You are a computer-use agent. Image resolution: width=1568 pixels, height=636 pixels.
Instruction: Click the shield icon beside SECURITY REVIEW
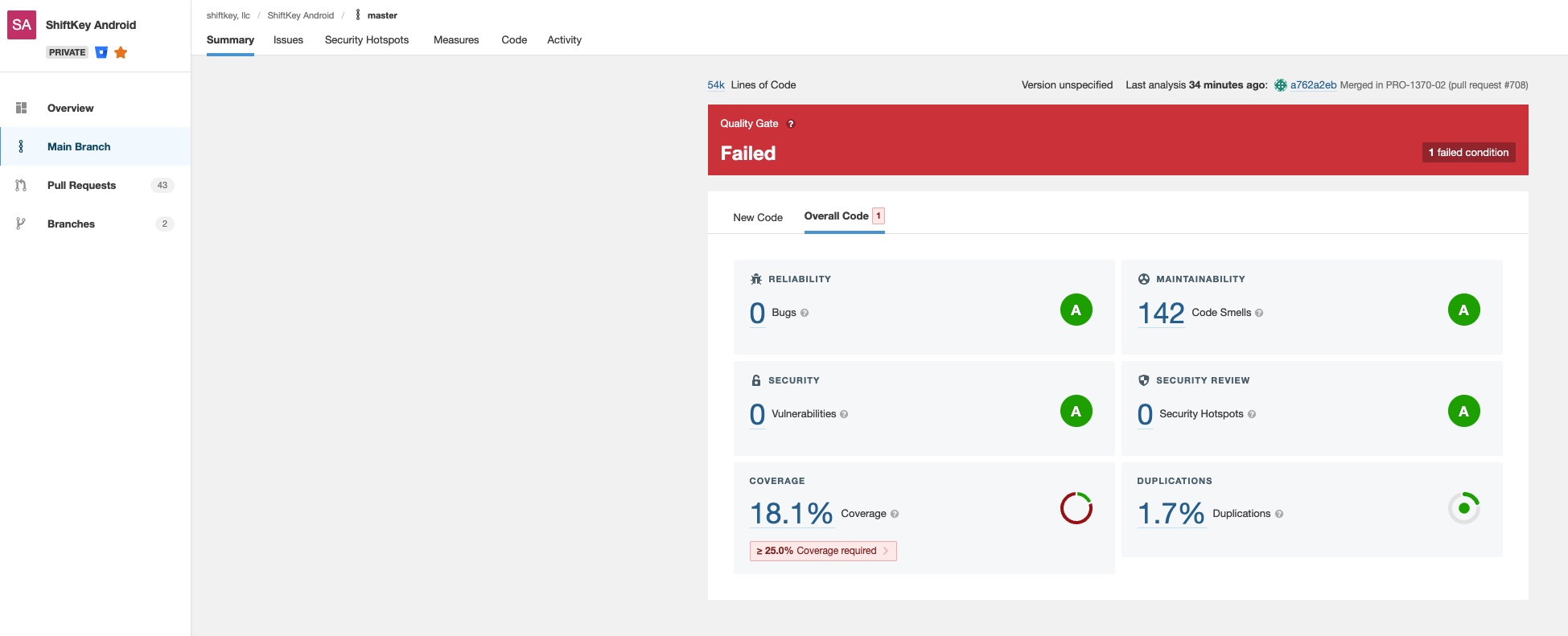1144,380
